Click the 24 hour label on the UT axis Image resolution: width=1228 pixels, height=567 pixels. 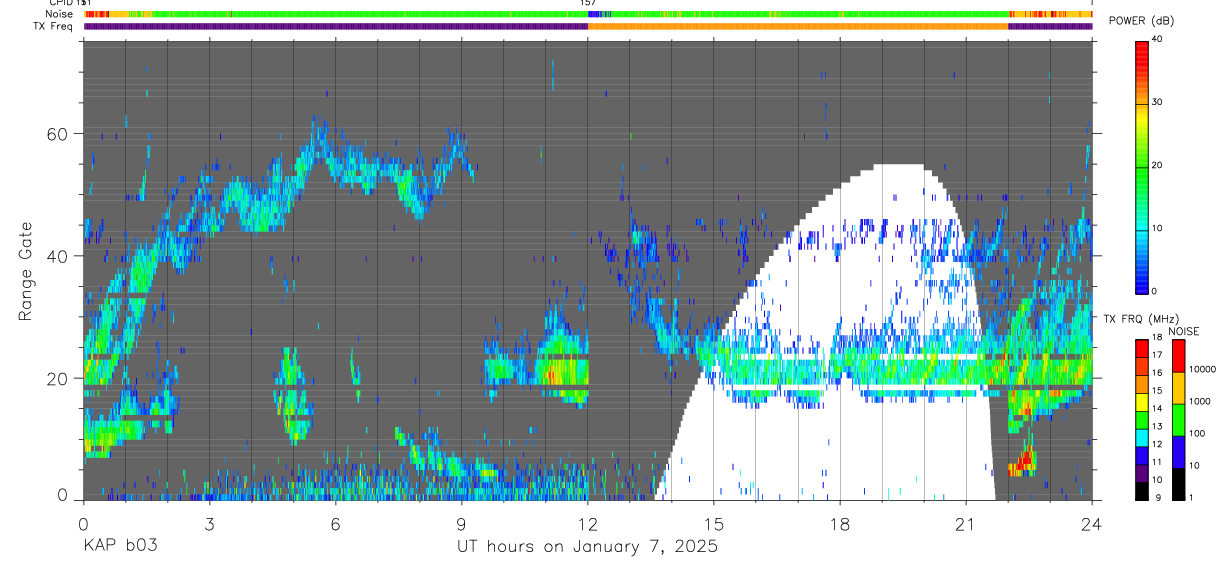(1092, 523)
